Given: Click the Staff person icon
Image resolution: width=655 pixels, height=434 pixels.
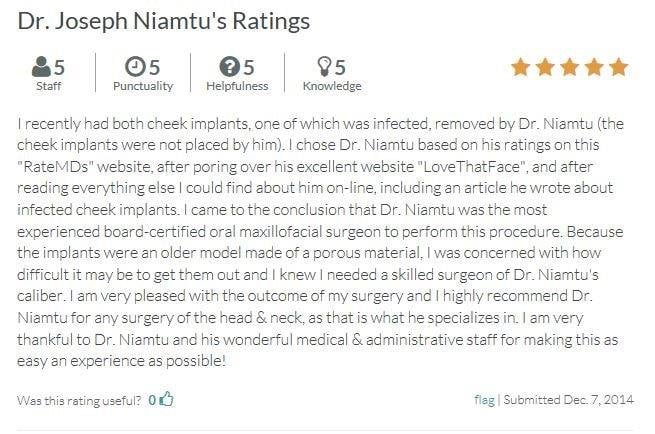Looking at the screenshot, I should (x=42, y=68).
